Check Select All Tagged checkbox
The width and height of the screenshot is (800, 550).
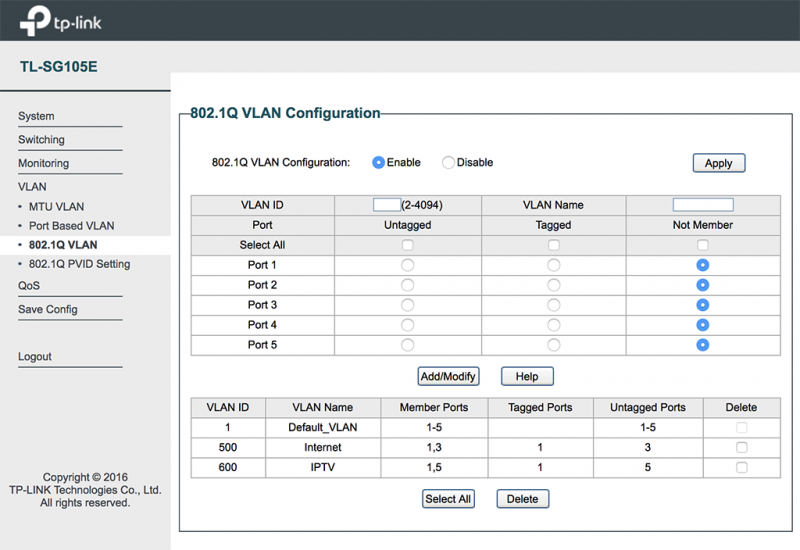(x=554, y=245)
